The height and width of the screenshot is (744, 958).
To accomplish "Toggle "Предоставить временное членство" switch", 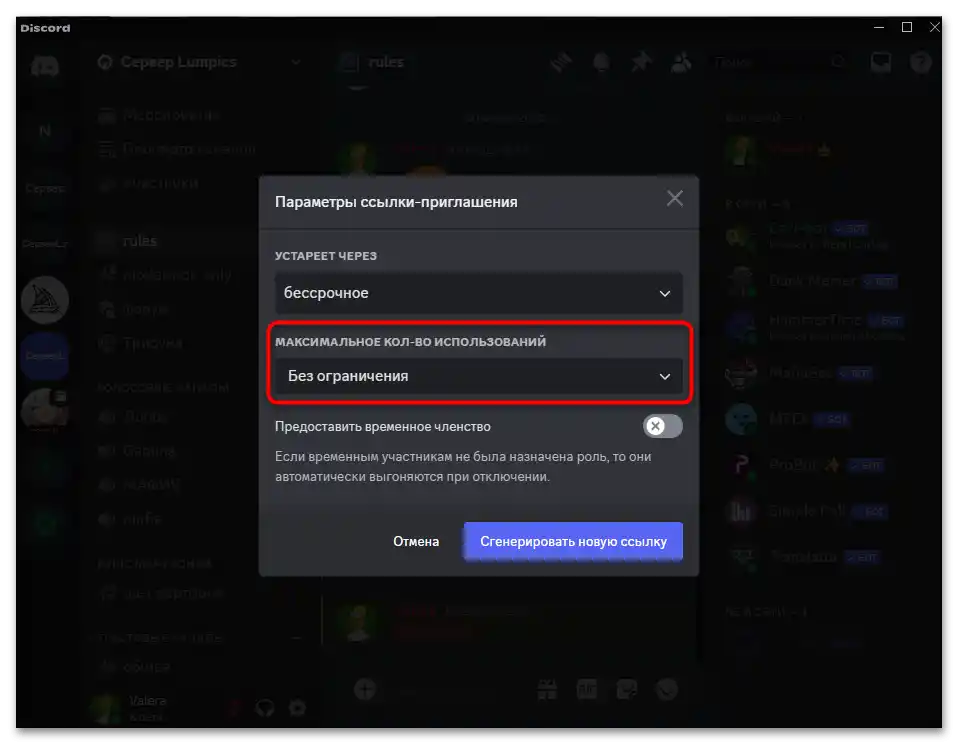I will pos(662,426).
